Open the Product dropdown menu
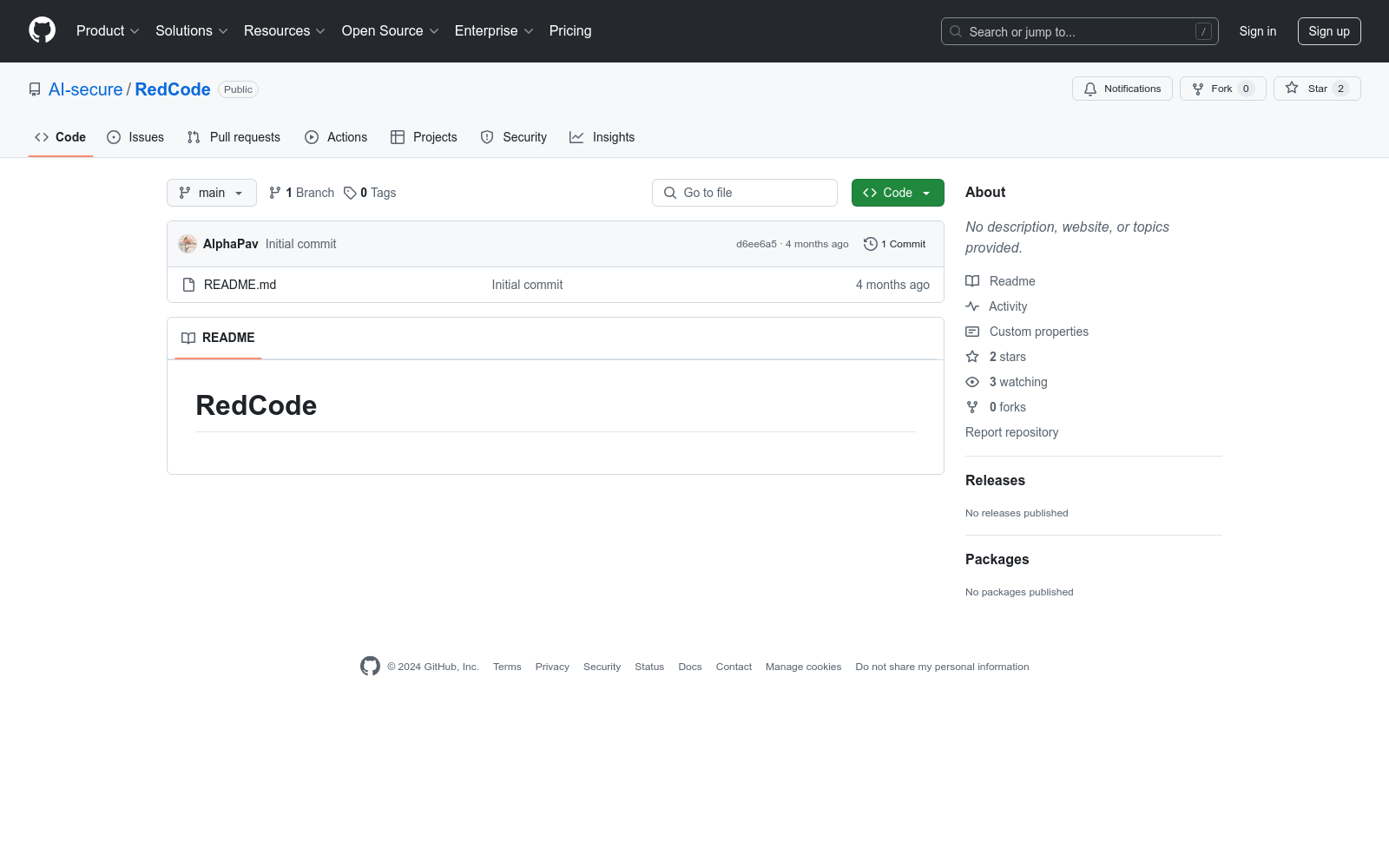 click(108, 30)
